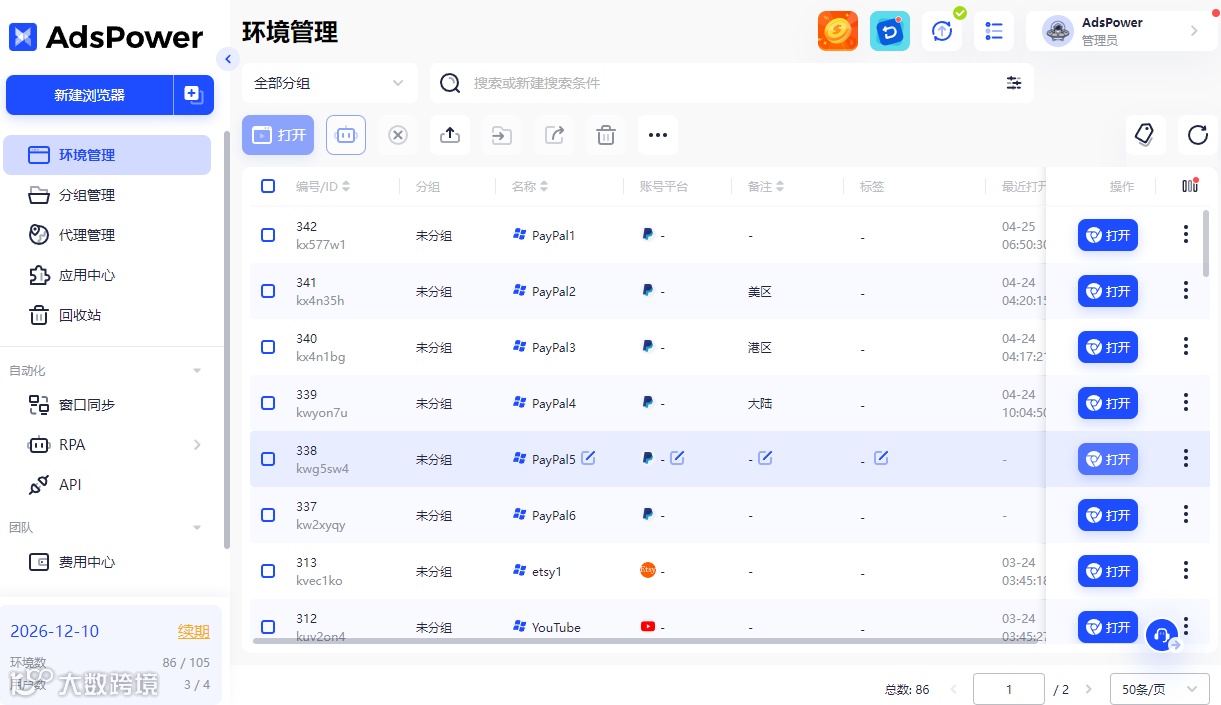Screen dimensions: 1221x705
Task: Open the three-dot menu for etsy1 row
Action: 1186,571
